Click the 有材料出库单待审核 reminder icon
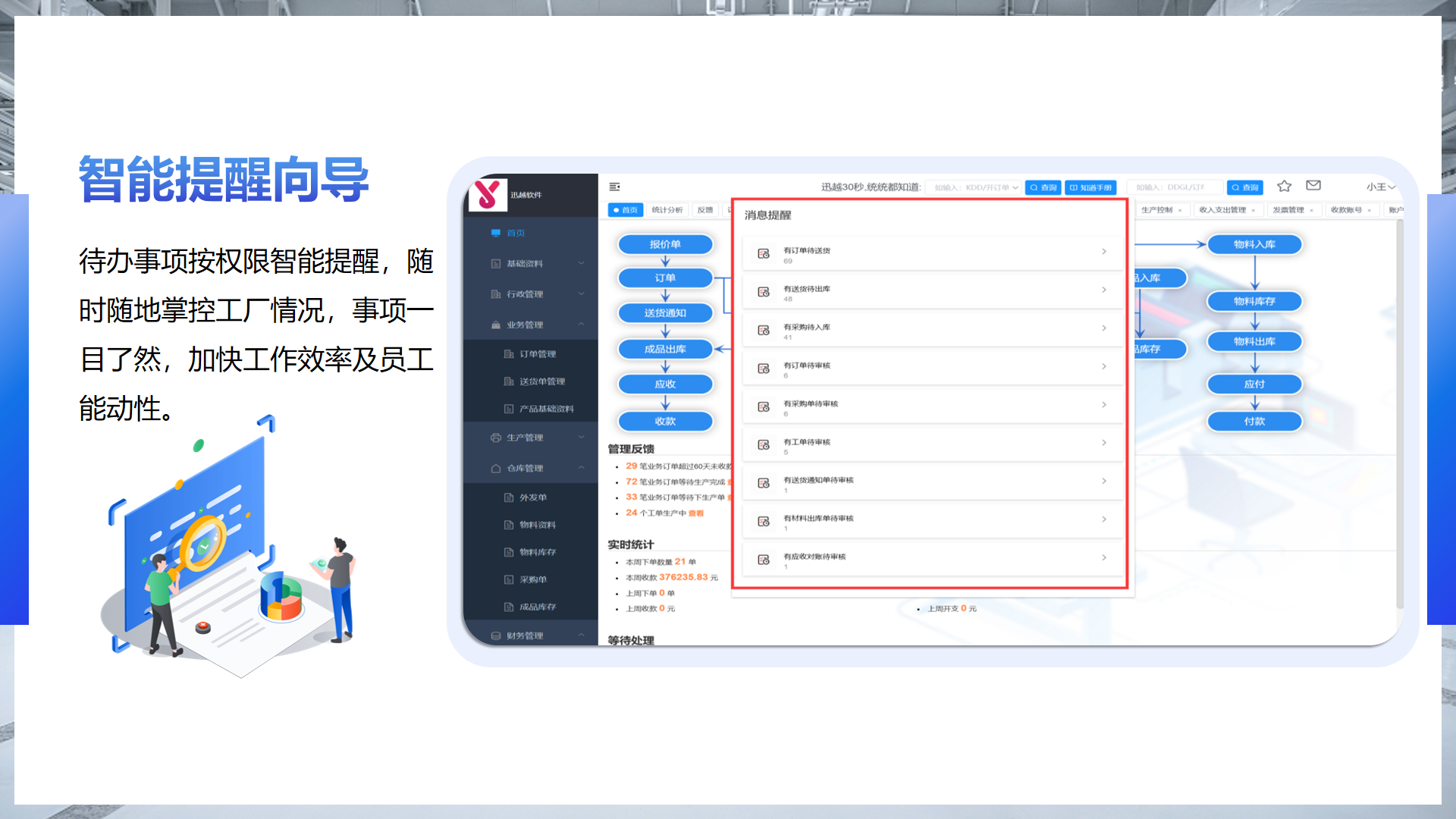The height and width of the screenshot is (819, 1456). coord(764,521)
